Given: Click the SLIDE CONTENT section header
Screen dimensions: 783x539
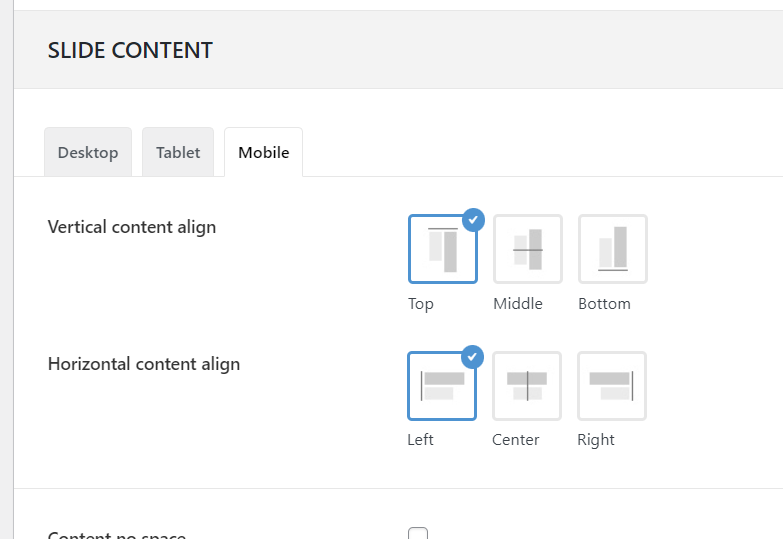Looking at the screenshot, I should (x=130, y=51).
